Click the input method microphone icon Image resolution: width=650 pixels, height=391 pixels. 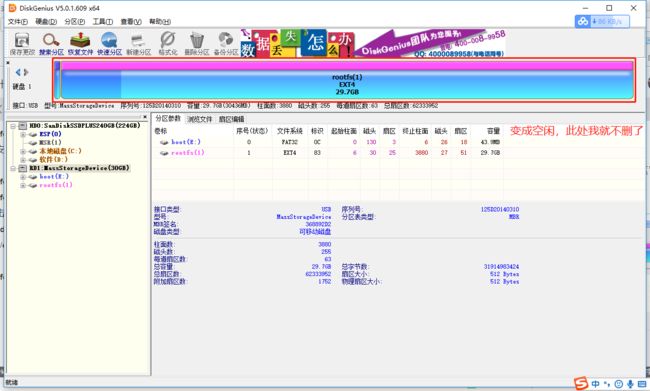[630, 384]
